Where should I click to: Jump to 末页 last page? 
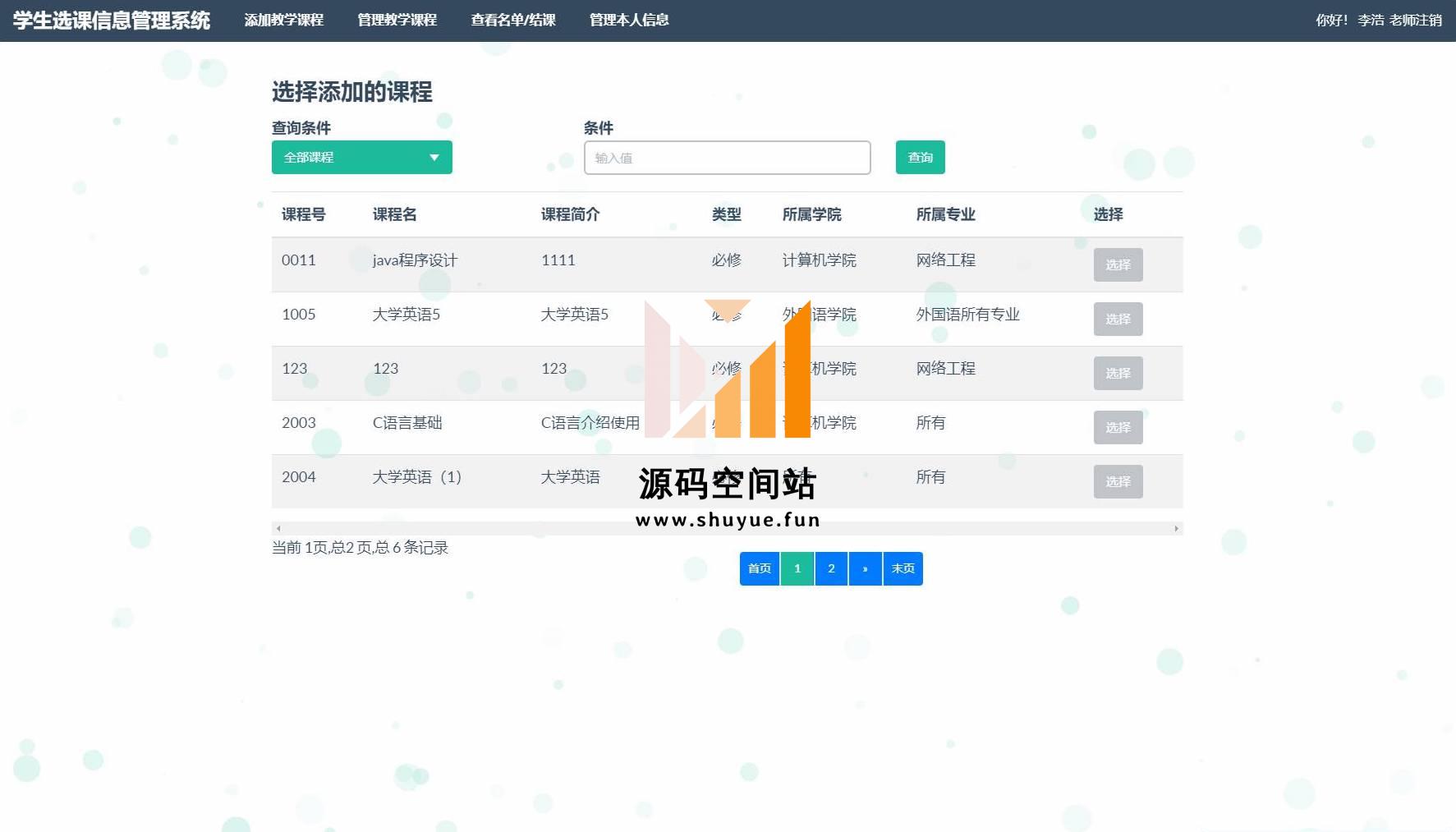[x=903, y=568]
